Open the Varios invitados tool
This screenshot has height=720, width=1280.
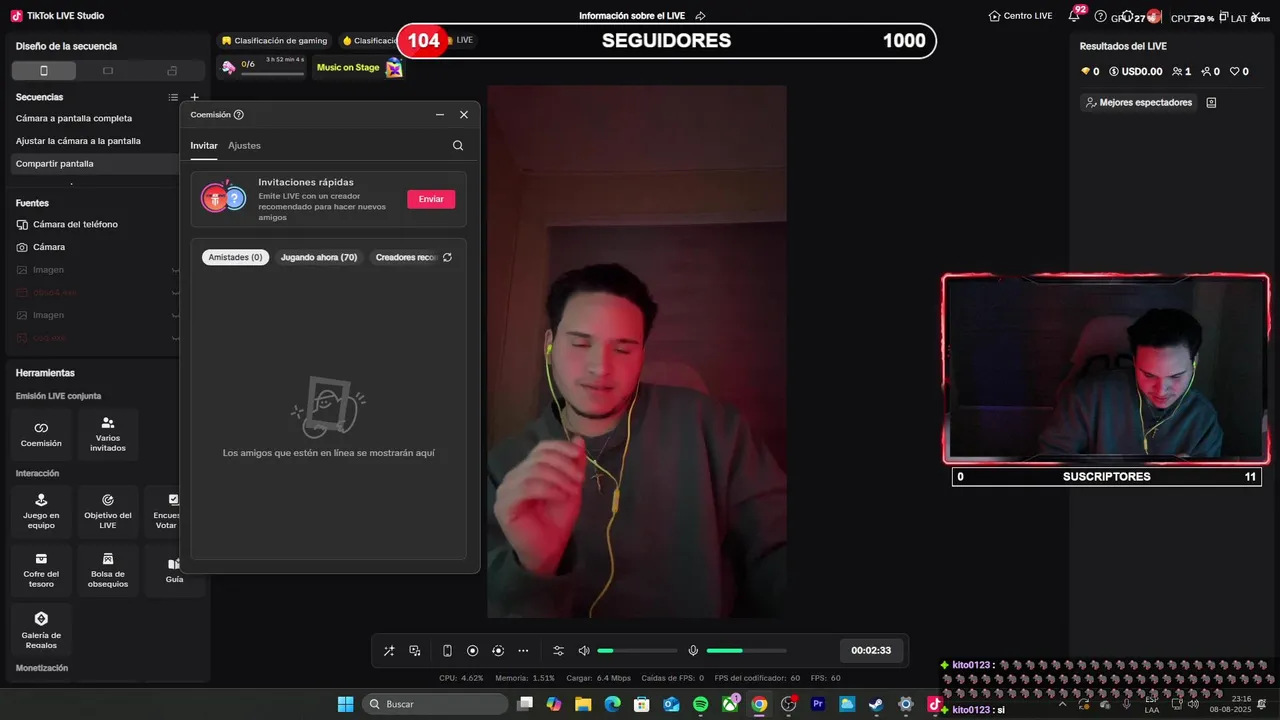click(108, 434)
